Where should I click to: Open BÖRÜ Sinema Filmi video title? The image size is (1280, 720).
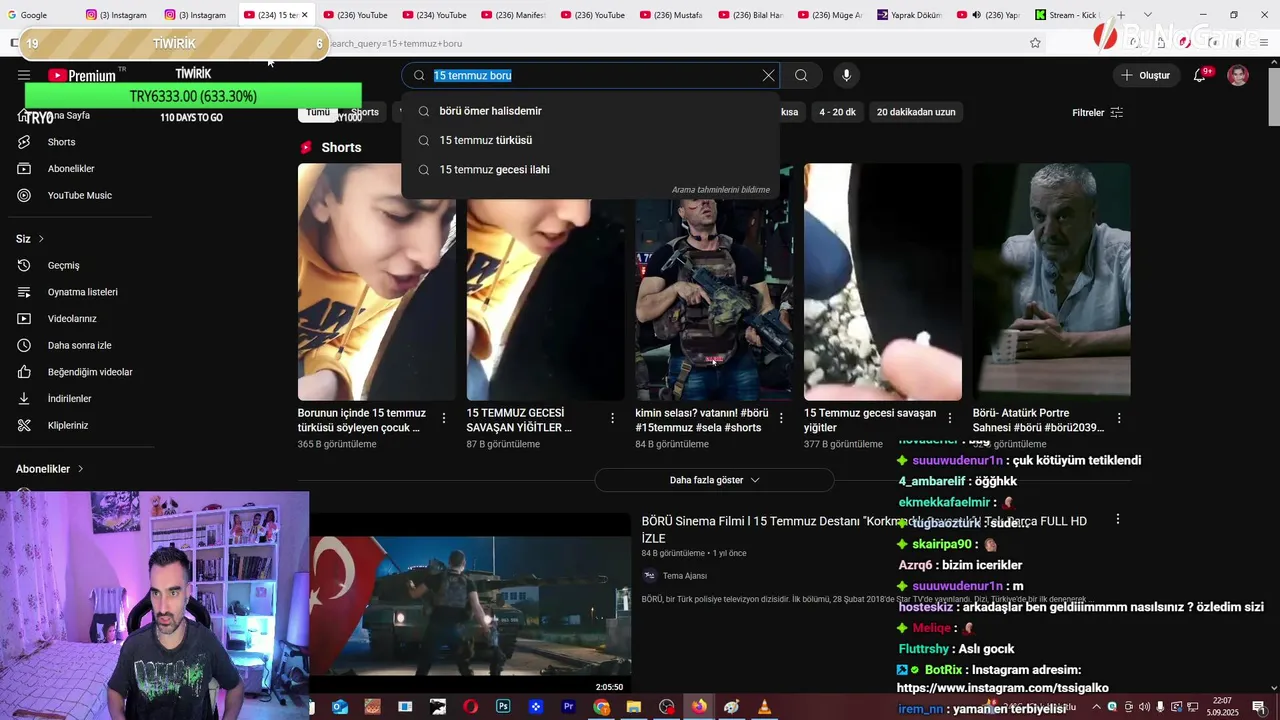click(x=864, y=529)
